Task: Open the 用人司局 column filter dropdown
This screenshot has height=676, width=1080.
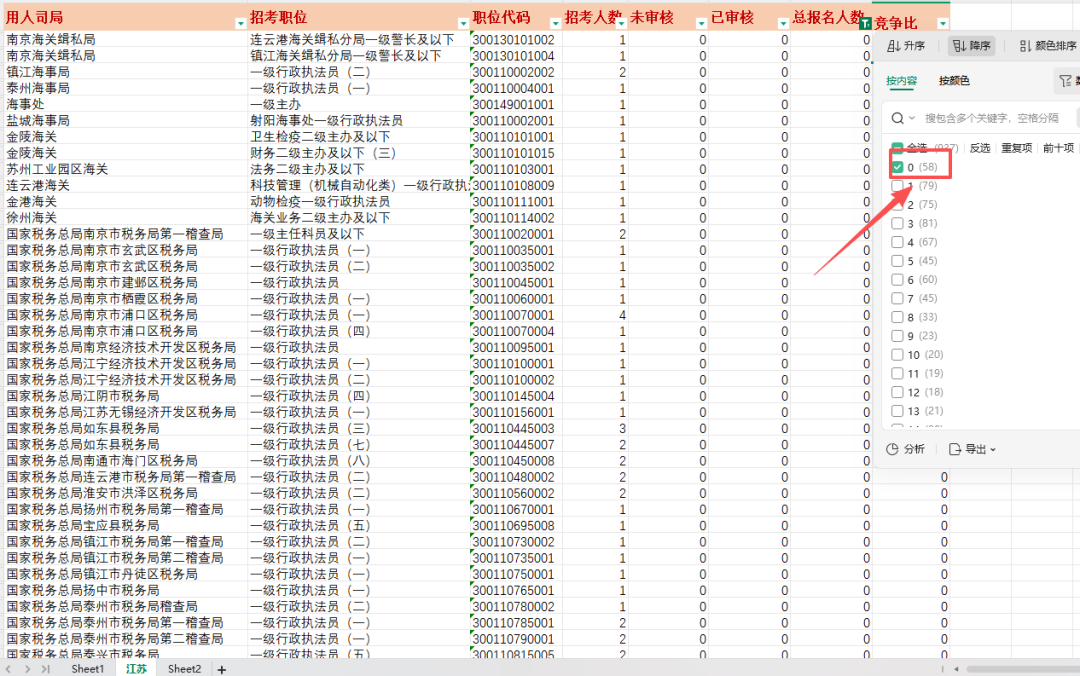Action: click(x=240, y=22)
